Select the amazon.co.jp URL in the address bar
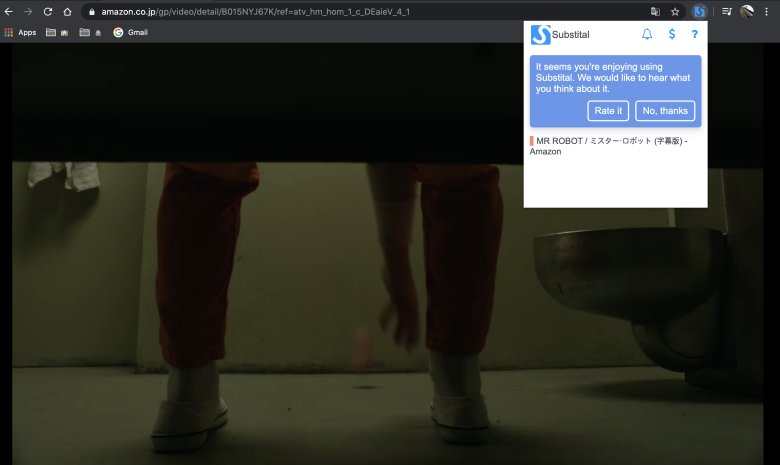Screen dimensions: 780x465 pyautogui.click(x=255, y=11)
